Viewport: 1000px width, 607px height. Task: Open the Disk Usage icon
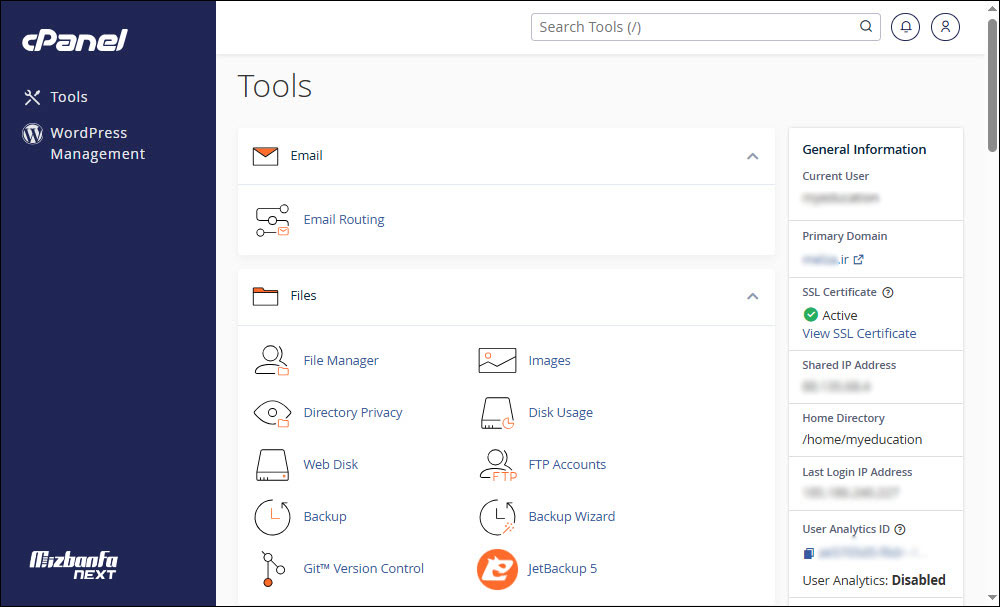coord(497,412)
